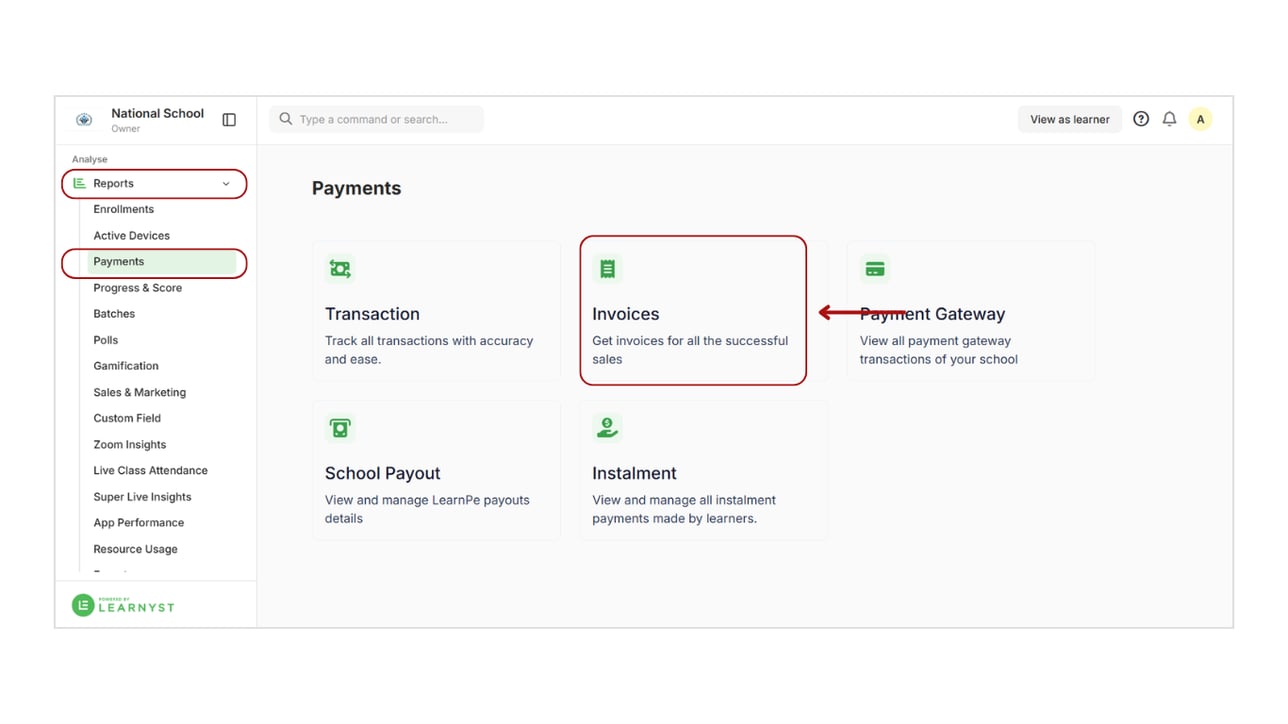Open the user avatar menu
Screen dimensions: 1288x724
click(1200, 119)
